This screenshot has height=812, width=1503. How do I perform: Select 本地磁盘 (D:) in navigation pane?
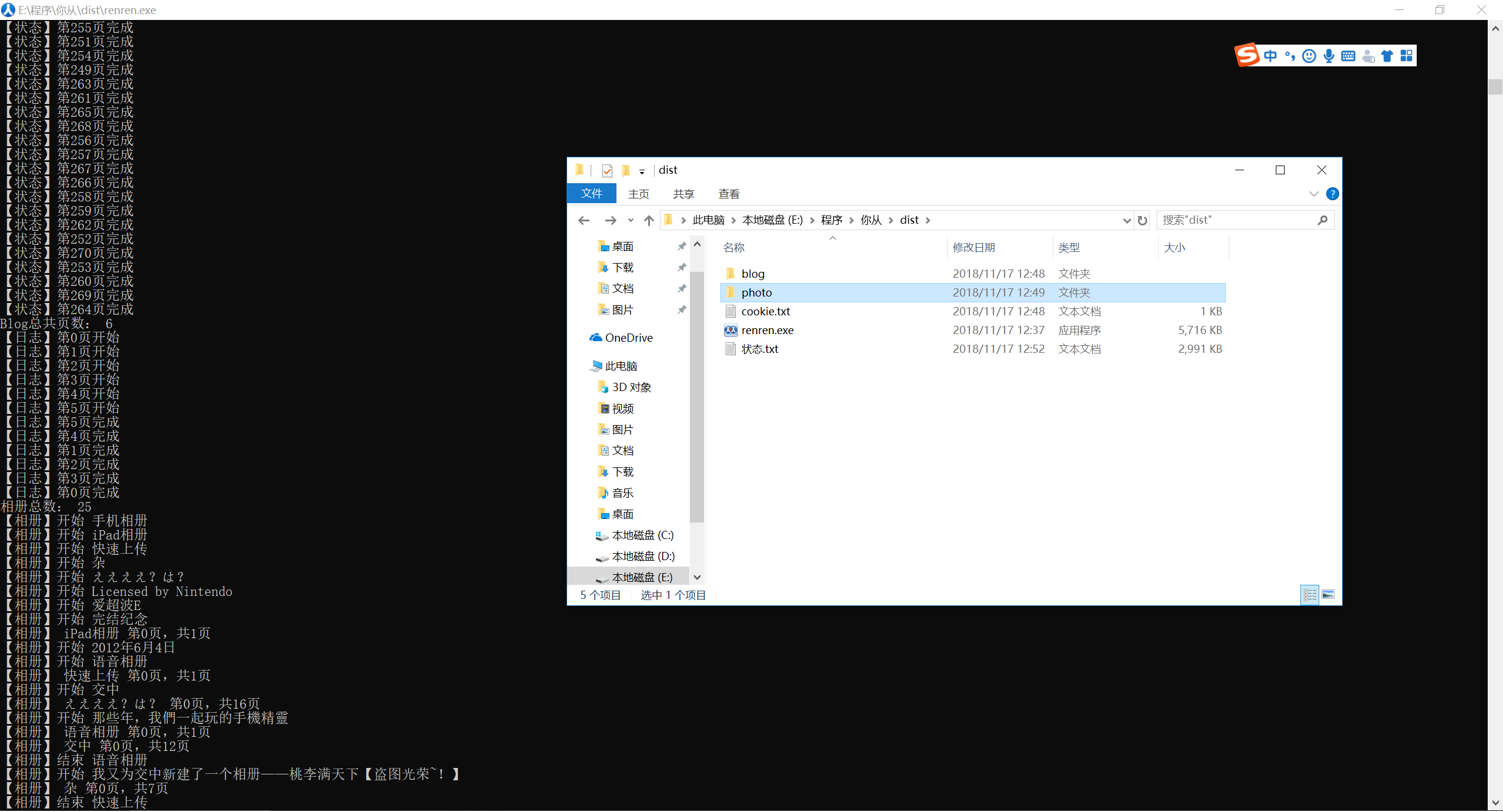643,556
